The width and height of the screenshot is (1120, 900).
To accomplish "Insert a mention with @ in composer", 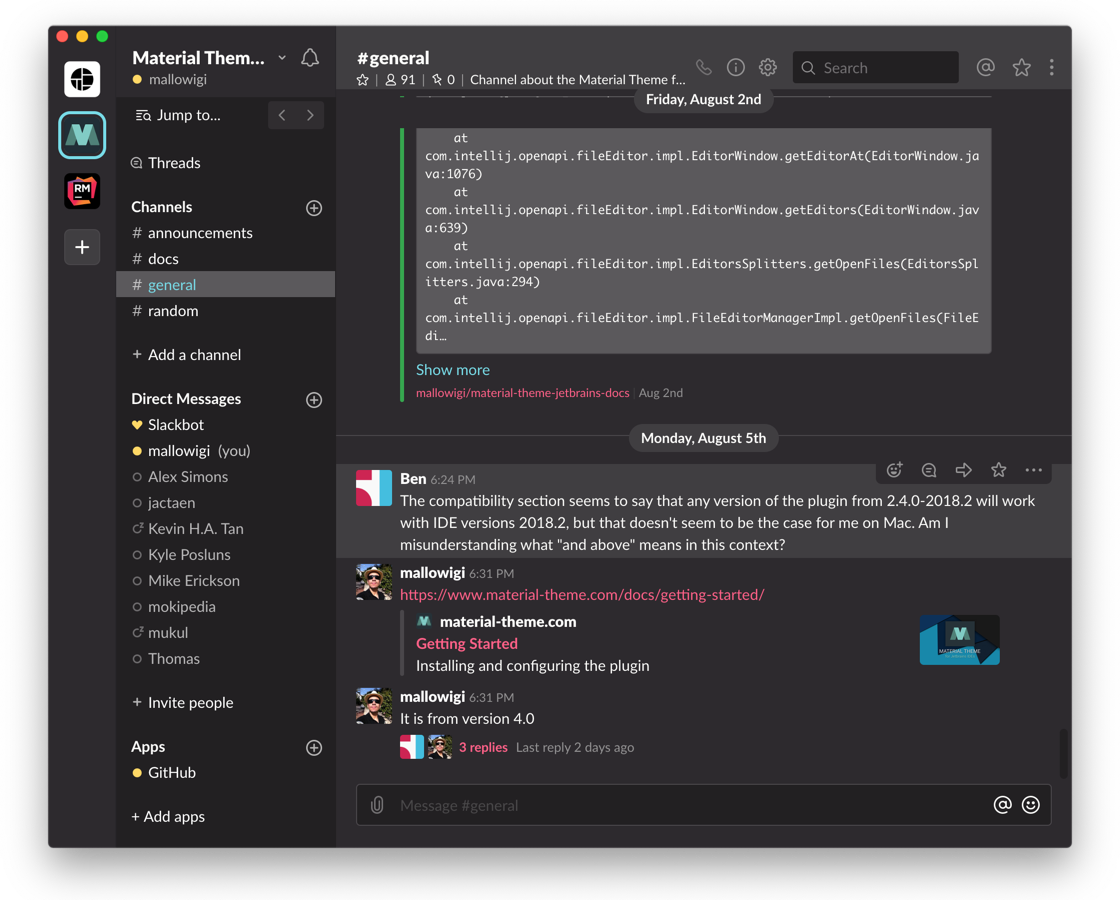I will pos(1002,805).
